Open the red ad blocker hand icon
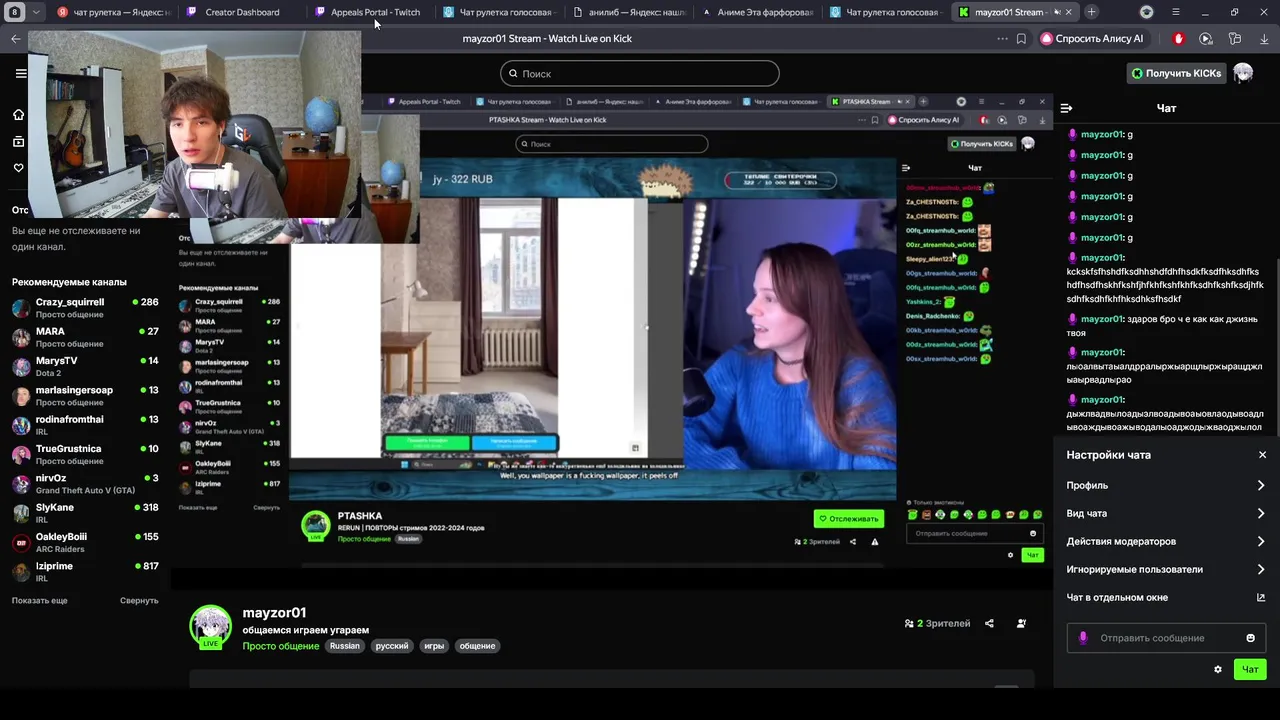1280x720 pixels. (1178, 39)
